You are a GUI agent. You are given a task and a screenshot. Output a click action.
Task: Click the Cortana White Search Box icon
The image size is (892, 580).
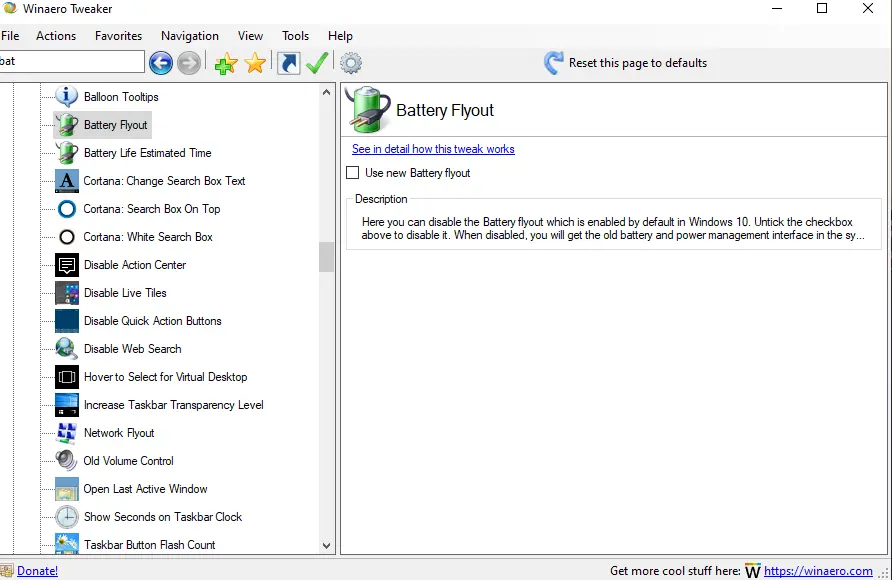[x=67, y=237]
